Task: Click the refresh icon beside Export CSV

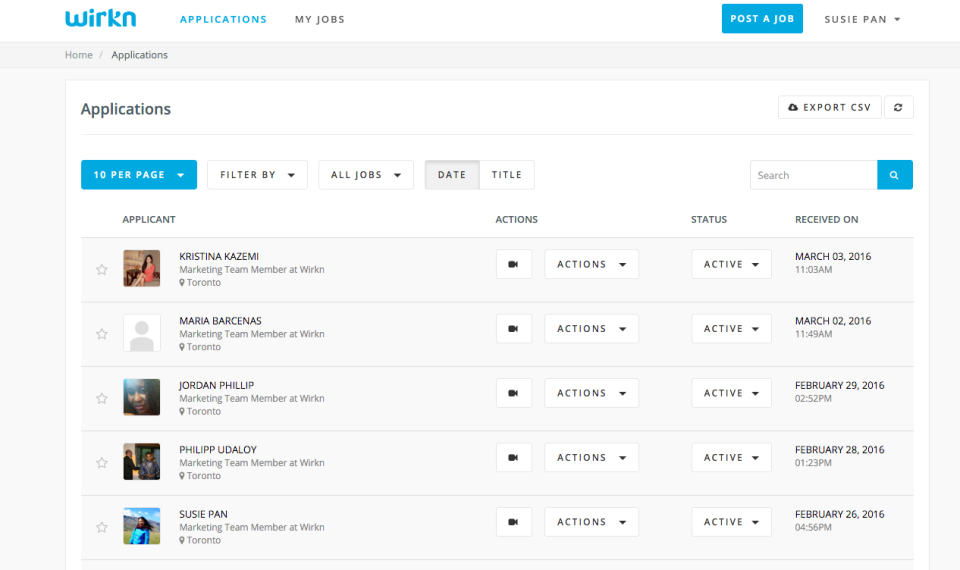Action: click(x=898, y=108)
